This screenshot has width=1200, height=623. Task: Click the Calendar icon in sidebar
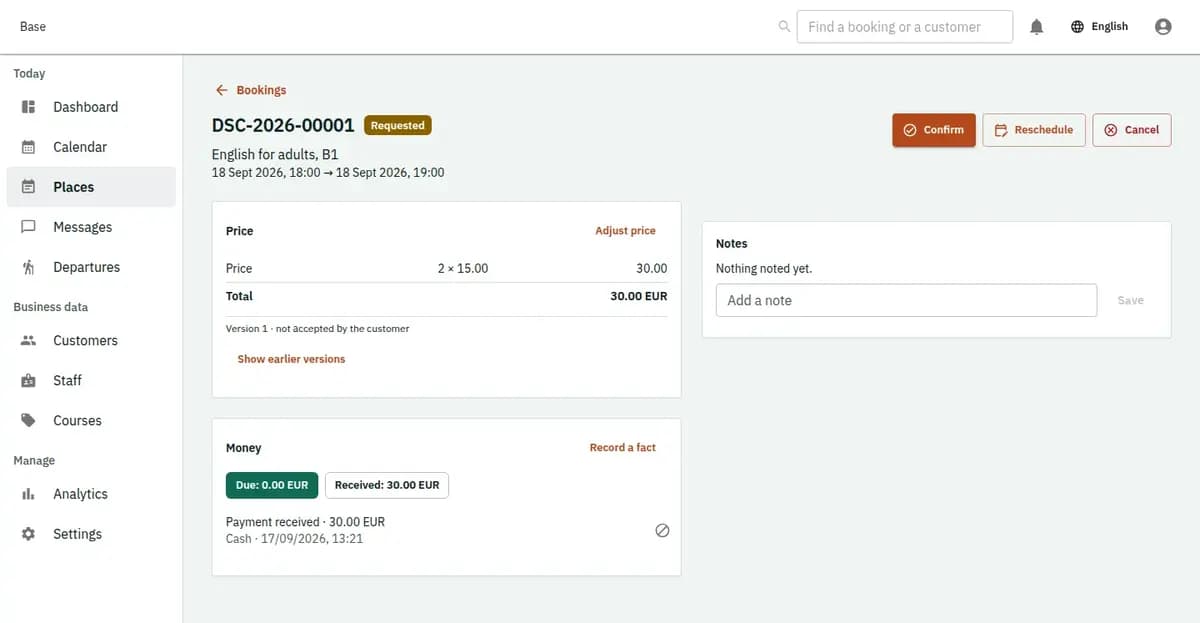(29, 147)
